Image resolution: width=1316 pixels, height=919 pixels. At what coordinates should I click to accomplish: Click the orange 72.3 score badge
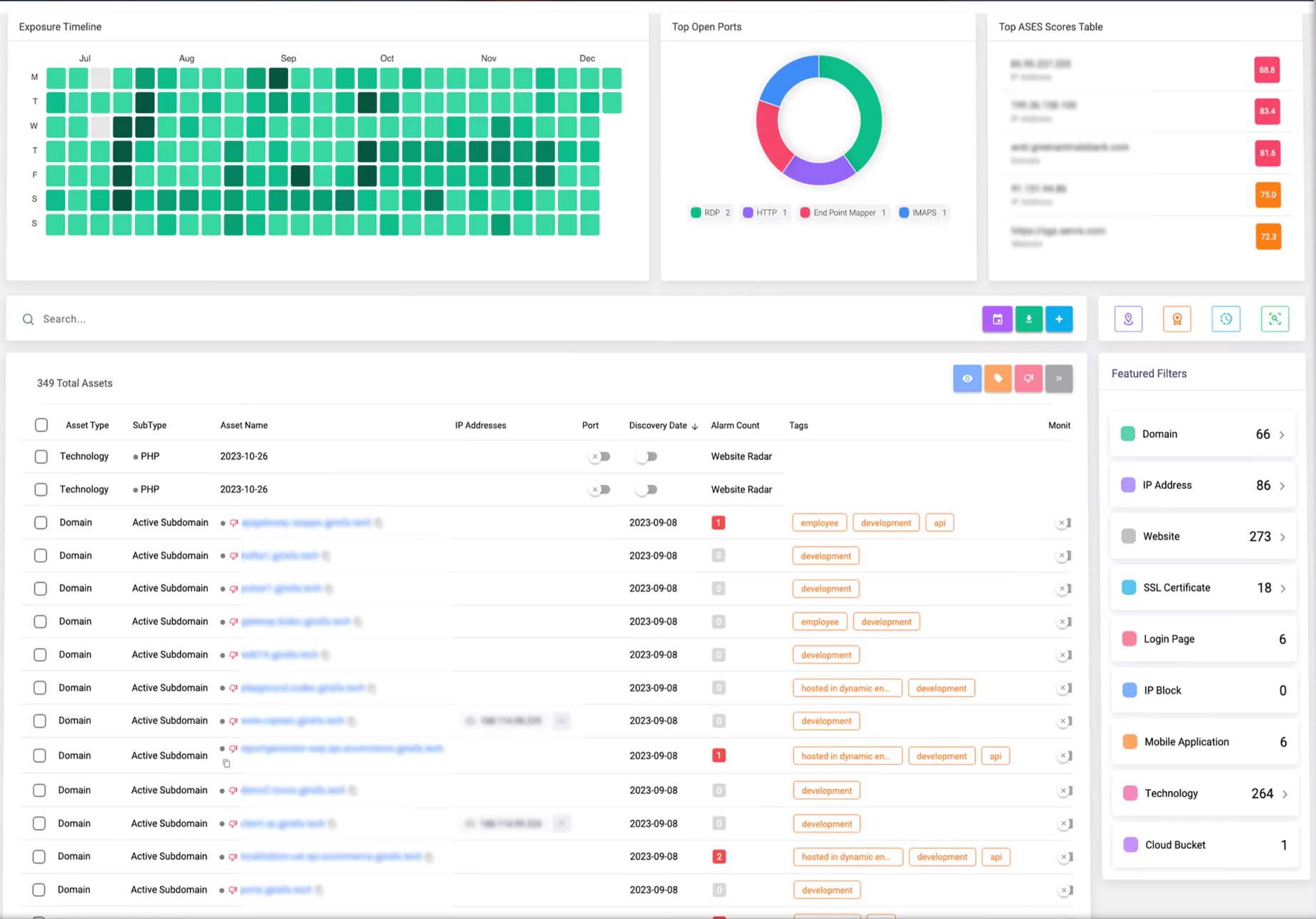(1268, 236)
